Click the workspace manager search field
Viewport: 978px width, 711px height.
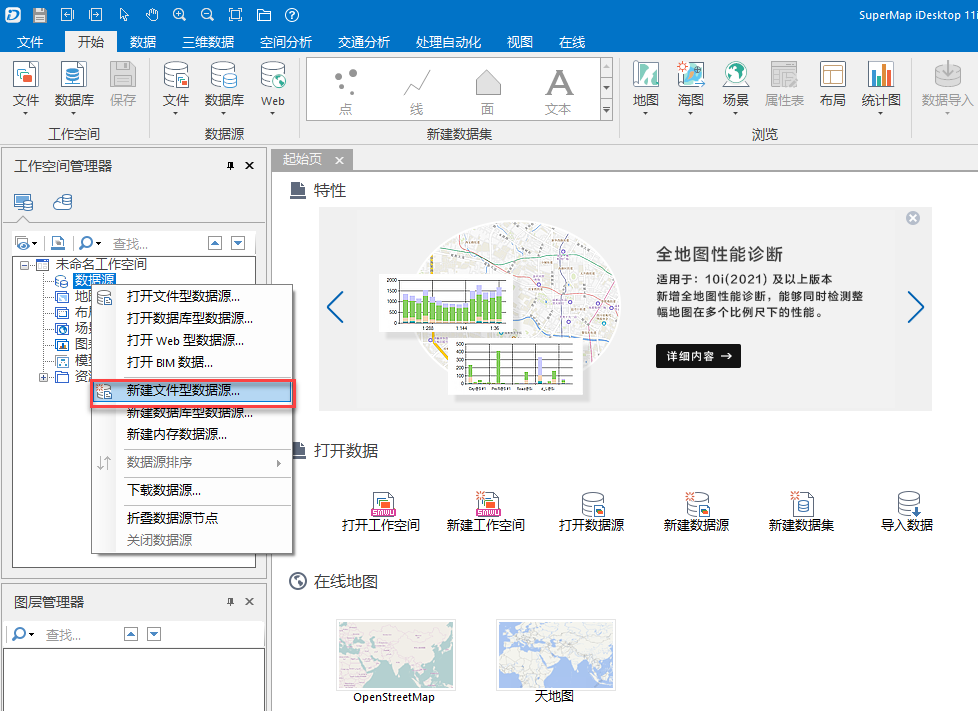(x=155, y=243)
